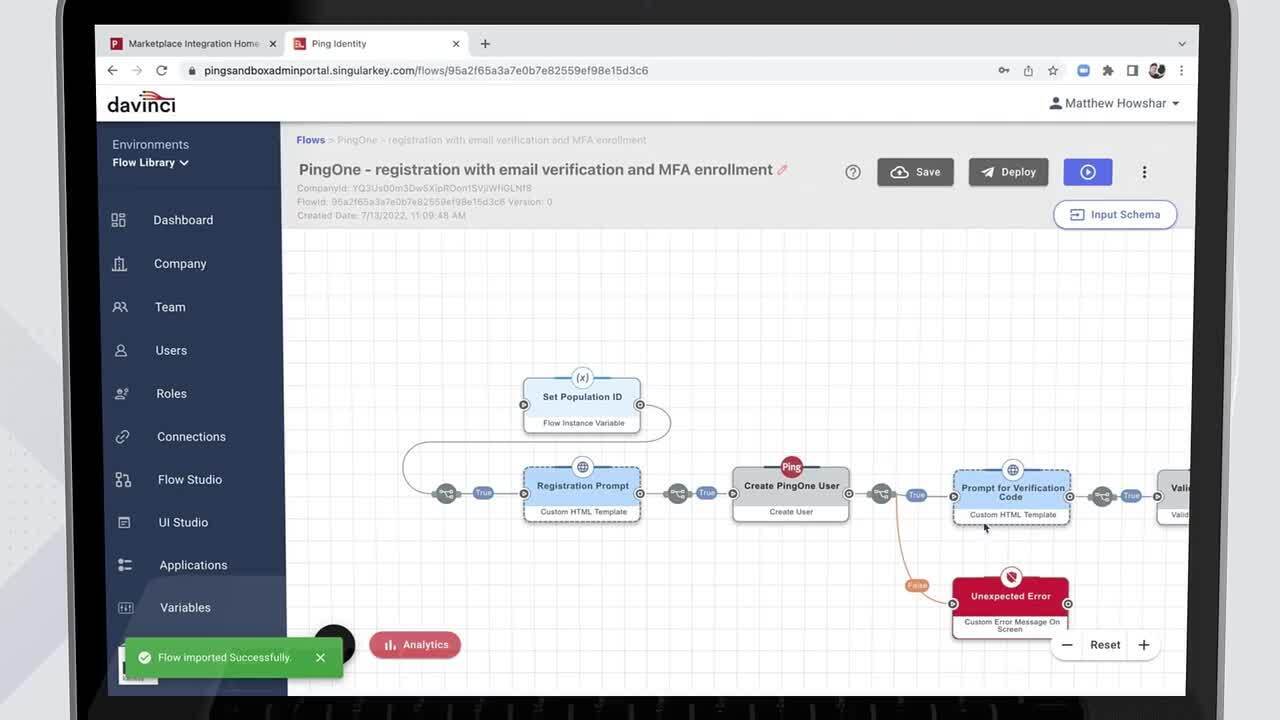This screenshot has height=720, width=1280.
Task: Go to Connections in the sidebar
Action: 191,437
